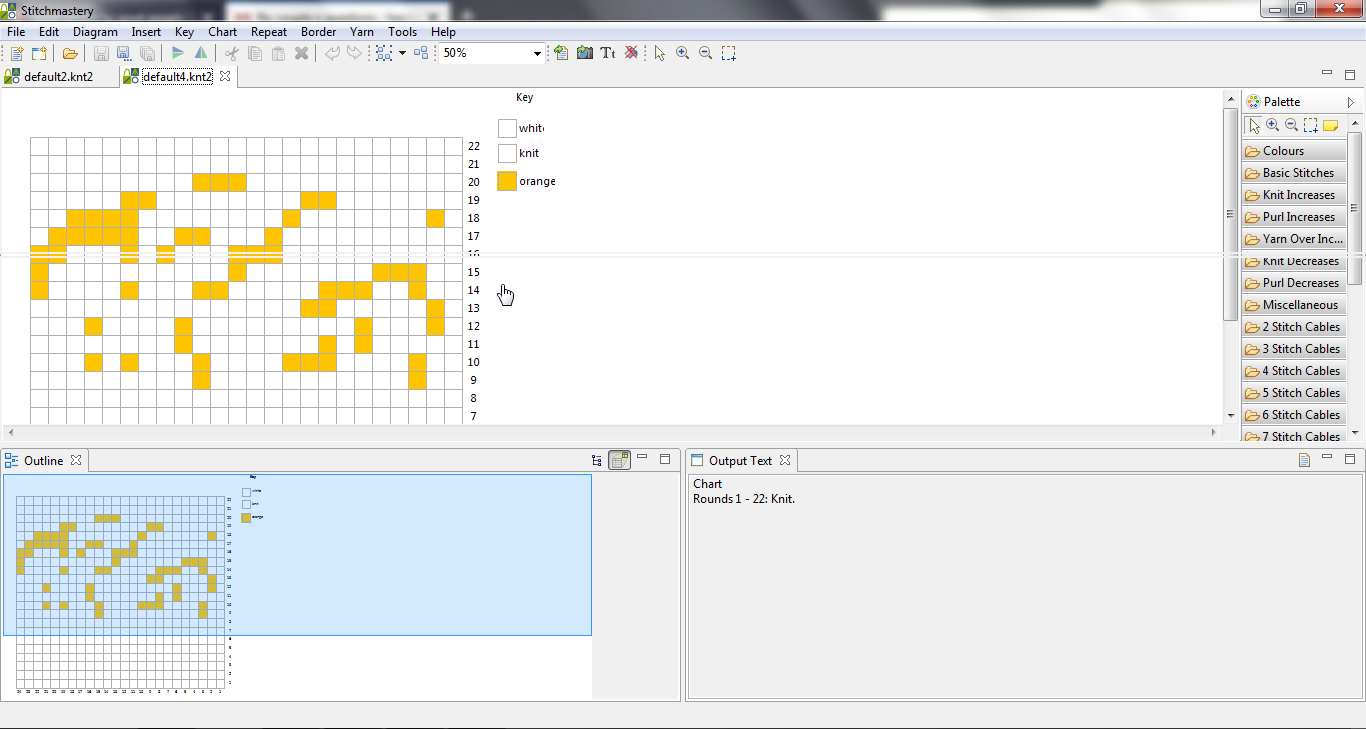Viewport: 1366px width, 729px height.
Task: Toggle the outline tree view button
Action: coord(597,460)
